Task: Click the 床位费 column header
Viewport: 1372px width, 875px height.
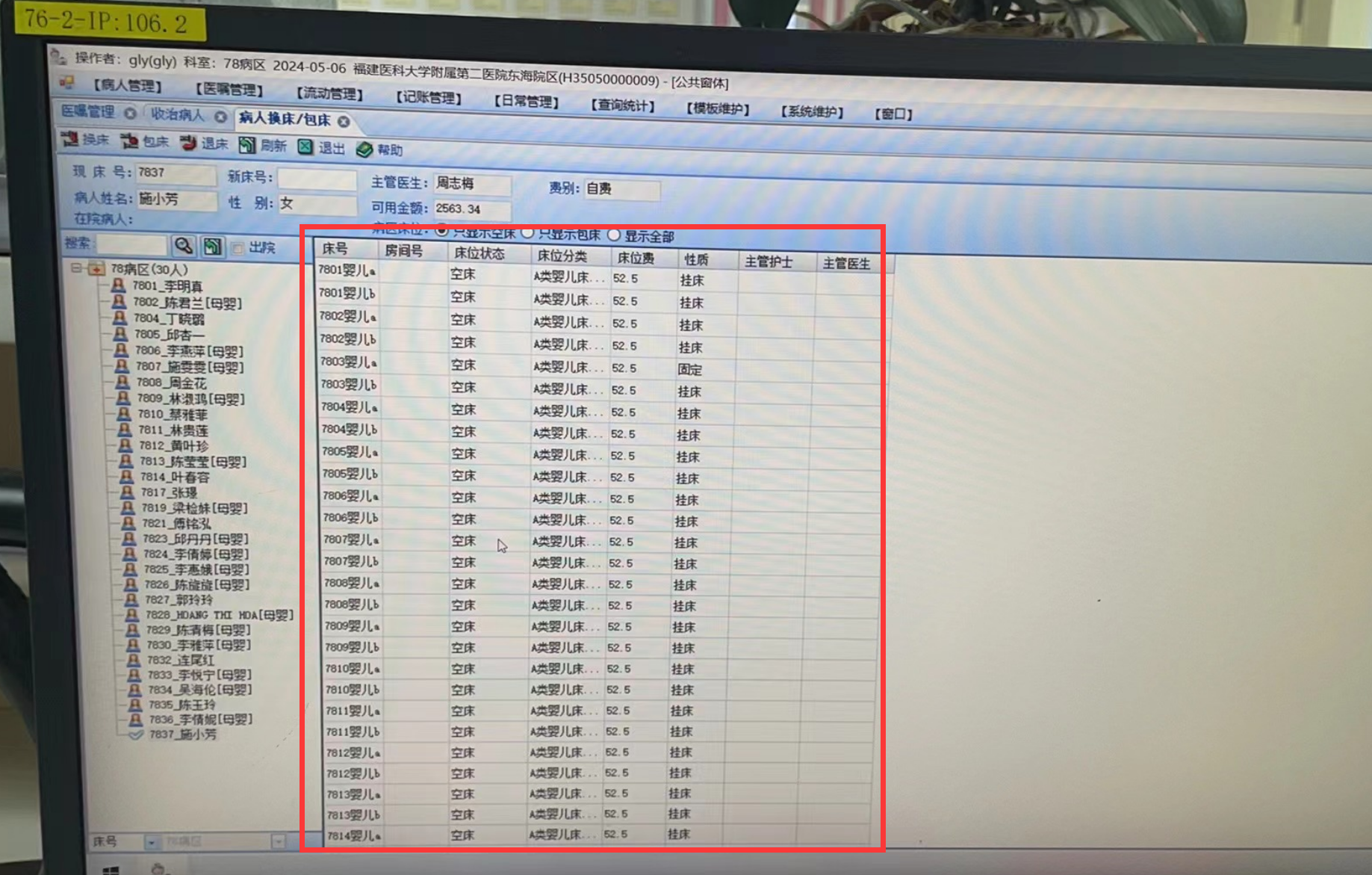Action: tap(644, 259)
